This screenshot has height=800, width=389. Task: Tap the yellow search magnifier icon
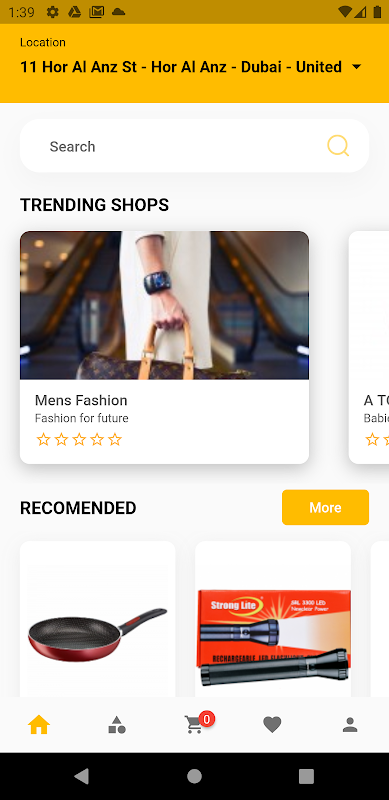[338, 146]
